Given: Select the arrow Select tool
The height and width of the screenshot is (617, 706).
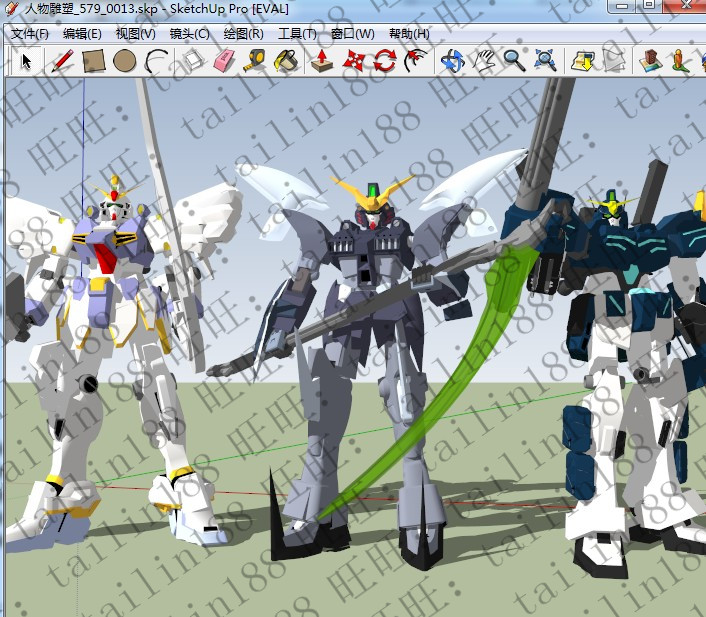Looking at the screenshot, I should click(x=26, y=61).
